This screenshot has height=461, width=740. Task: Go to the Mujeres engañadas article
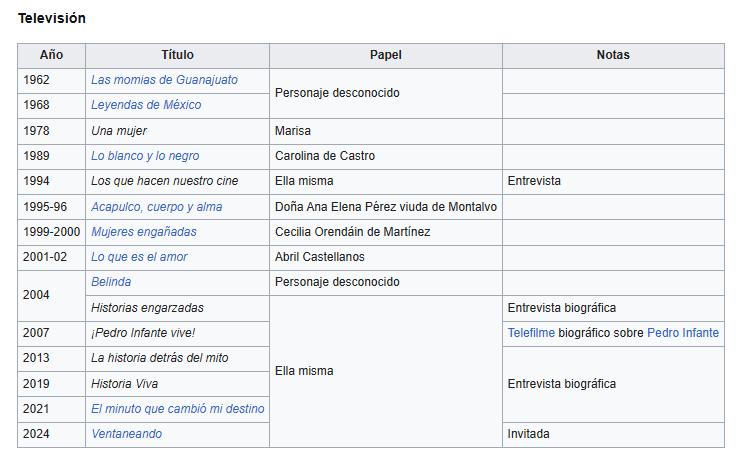143,232
